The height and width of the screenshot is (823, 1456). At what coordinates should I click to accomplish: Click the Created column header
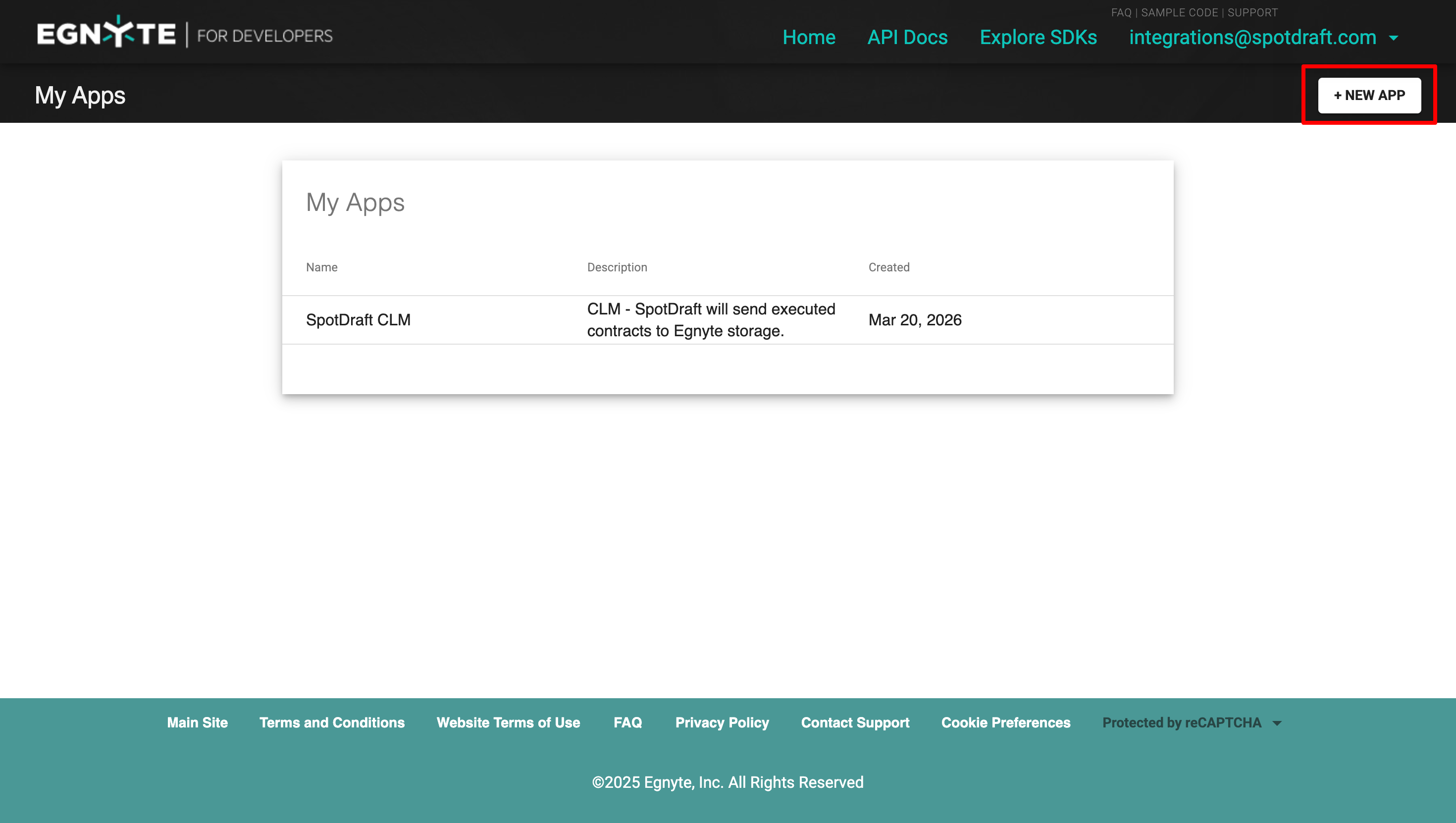pos(888,267)
